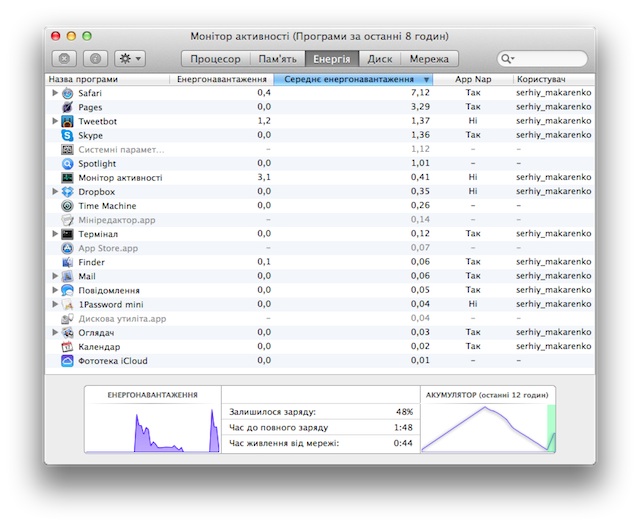Click the inspect process info button
640x526 pixels.
96,59
